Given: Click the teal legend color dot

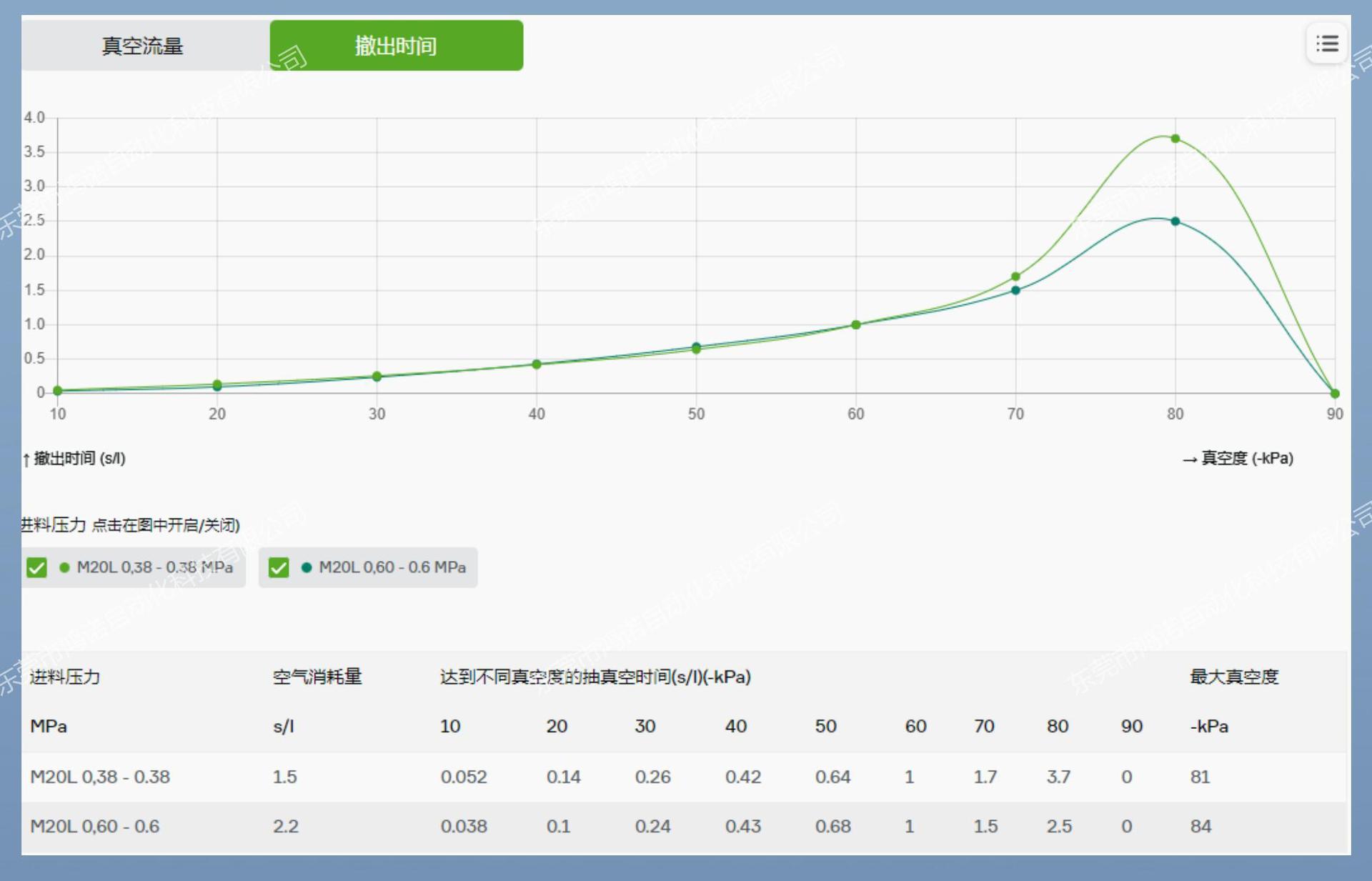Looking at the screenshot, I should 307,567.
